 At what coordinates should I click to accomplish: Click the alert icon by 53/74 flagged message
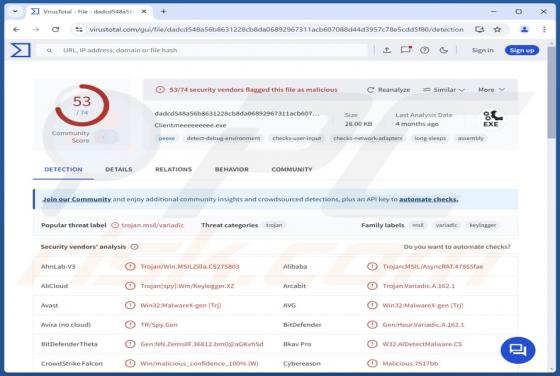point(160,90)
